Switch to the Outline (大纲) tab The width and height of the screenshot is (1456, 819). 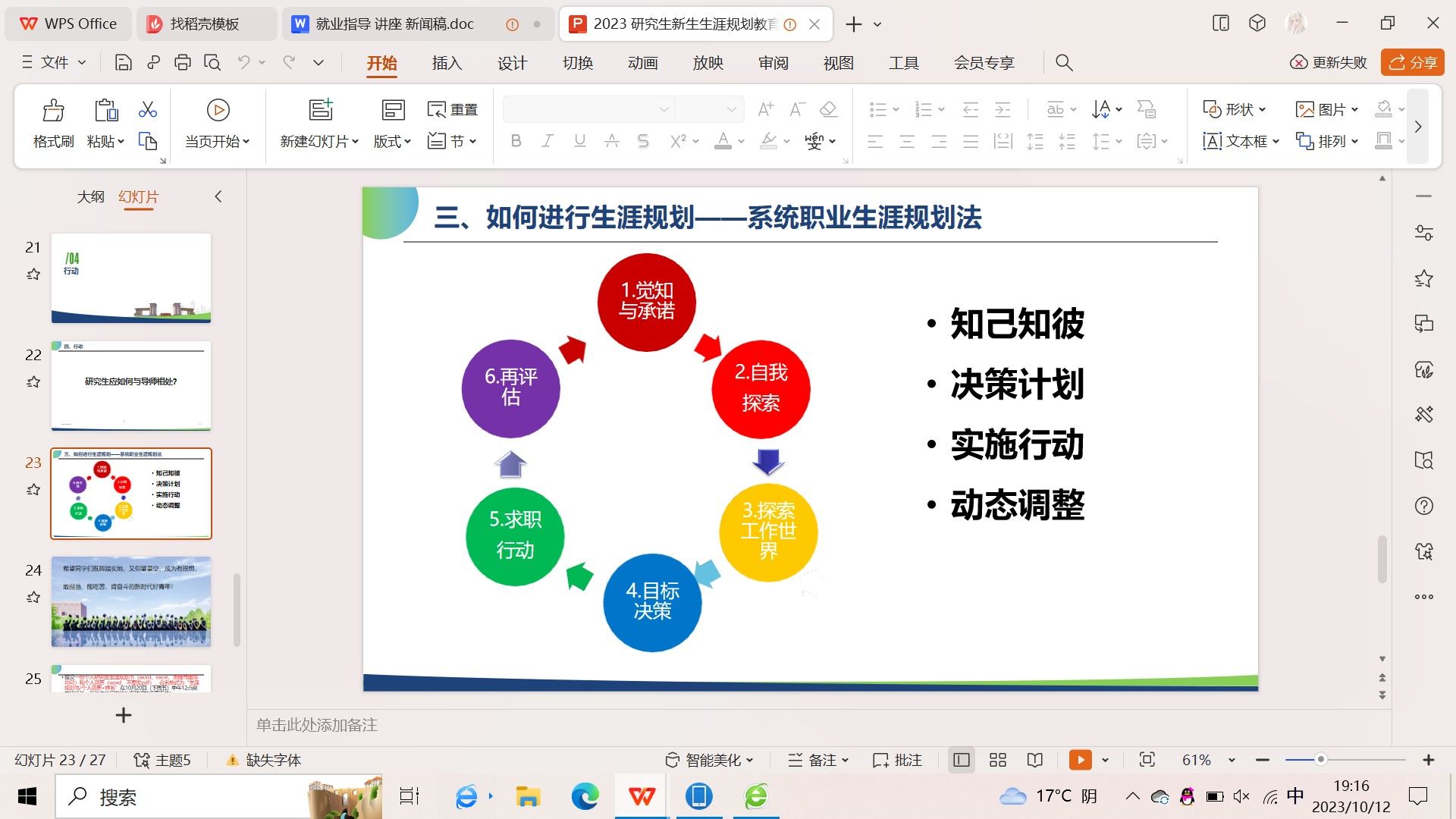pos(90,197)
